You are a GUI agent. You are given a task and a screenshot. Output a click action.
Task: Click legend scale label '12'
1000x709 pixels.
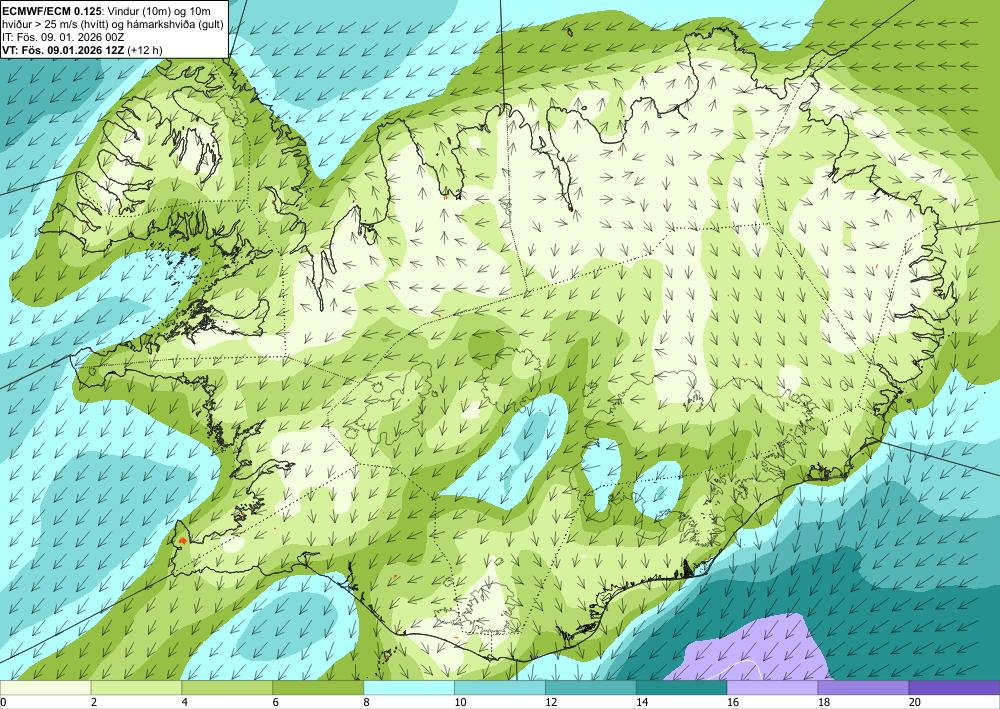tap(551, 703)
